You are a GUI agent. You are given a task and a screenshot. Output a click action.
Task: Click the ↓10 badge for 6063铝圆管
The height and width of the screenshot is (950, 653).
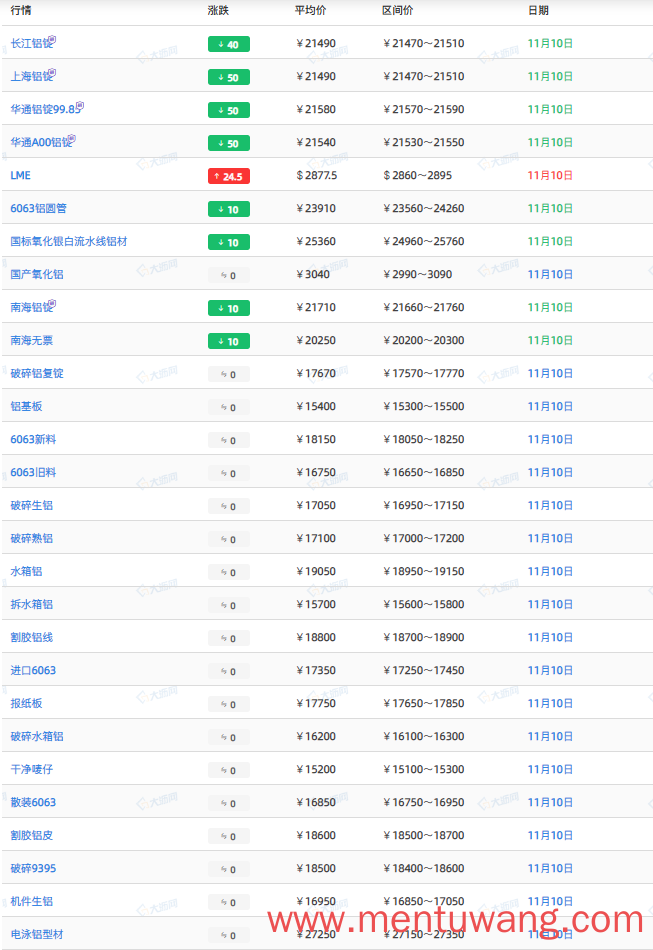tap(229, 210)
